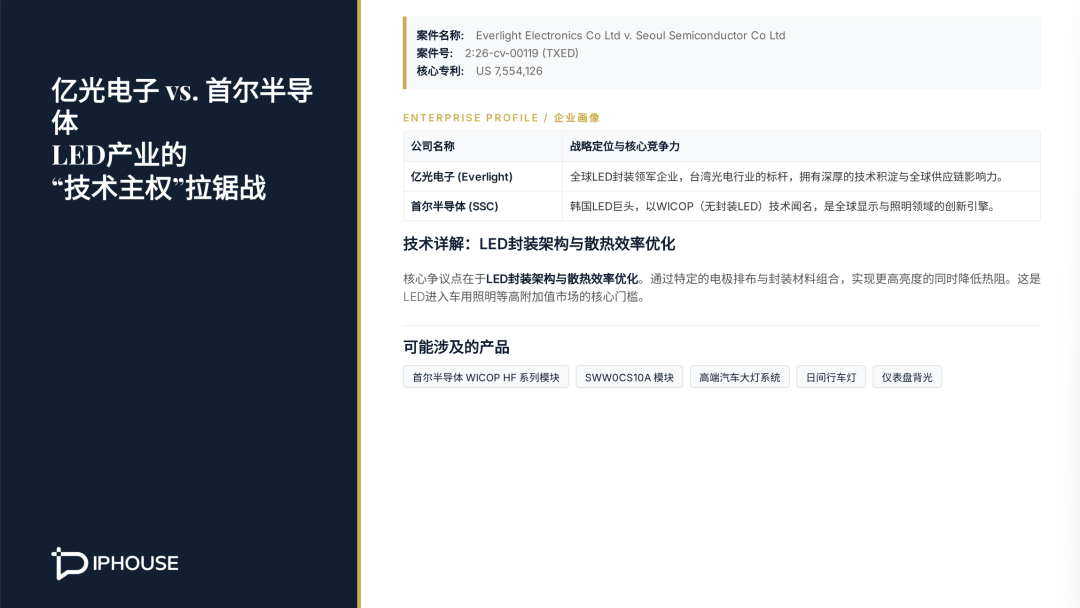Click the case name Everlight Electronics v. Seoul Semiconductor
This screenshot has width=1080, height=608.
click(630, 35)
